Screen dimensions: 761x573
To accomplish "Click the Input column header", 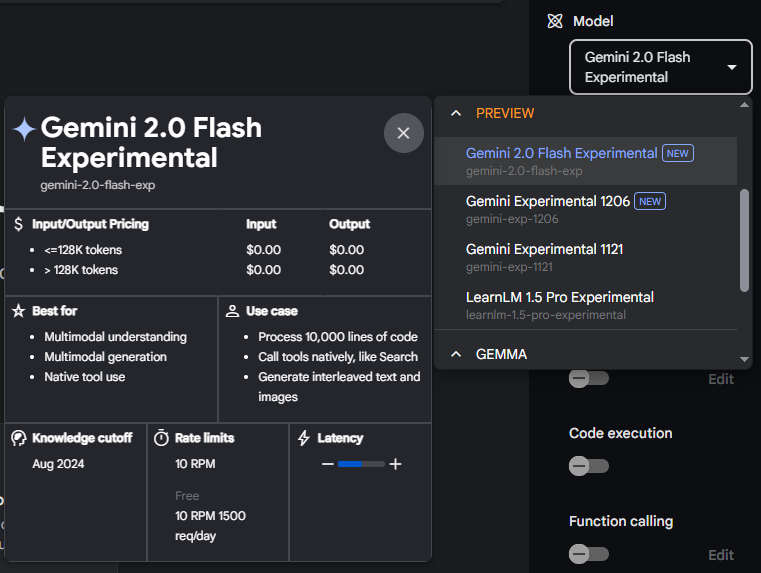I will [x=261, y=224].
